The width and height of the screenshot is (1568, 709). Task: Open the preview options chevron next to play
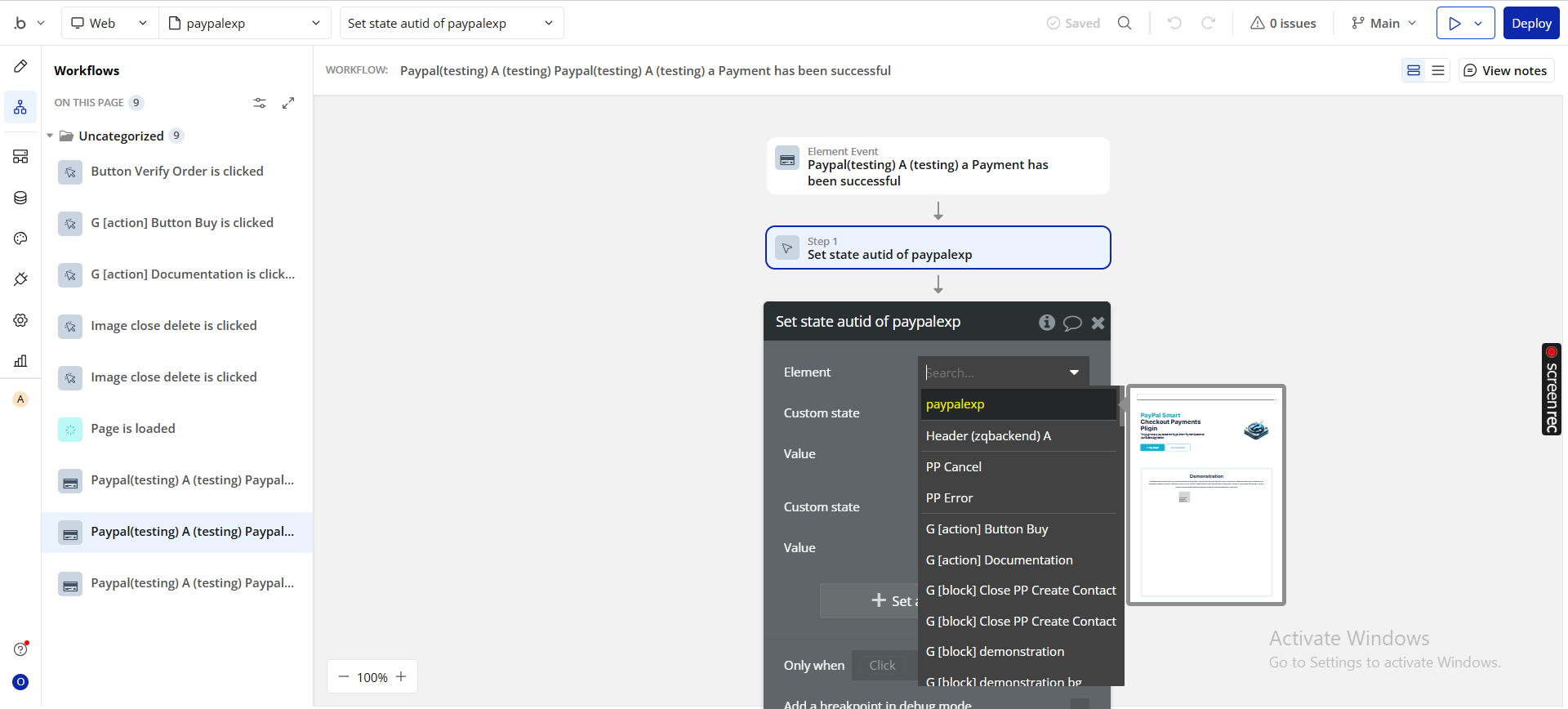pos(1479,23)
